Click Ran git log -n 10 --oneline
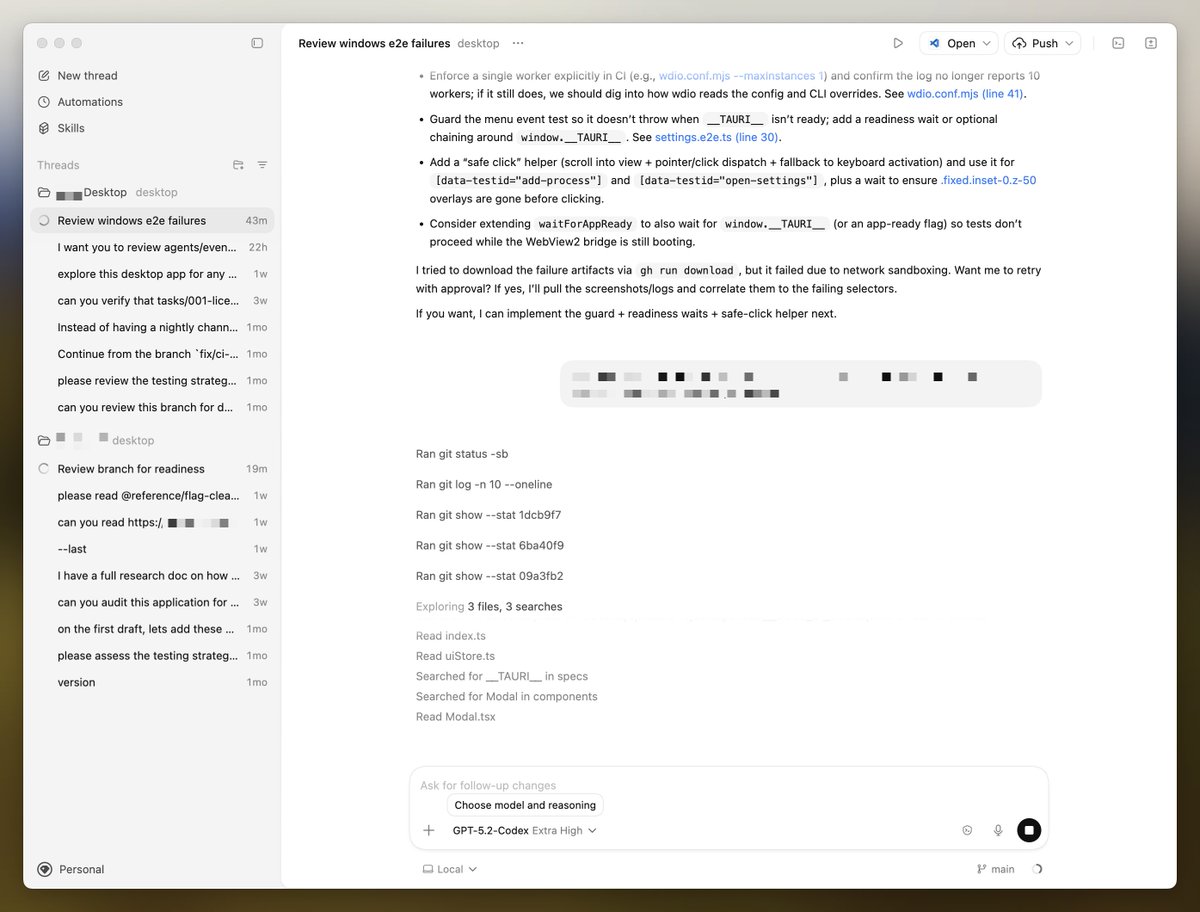This screenshot has height=912, width=1200. (x=484, y=485)
